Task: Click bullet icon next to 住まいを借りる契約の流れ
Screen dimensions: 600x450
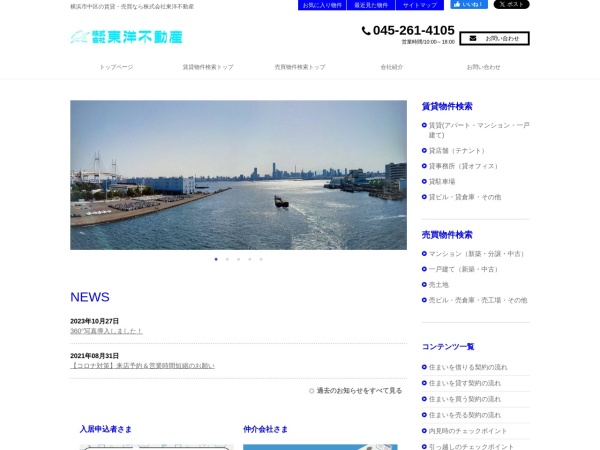Action: tap(424, 367)
